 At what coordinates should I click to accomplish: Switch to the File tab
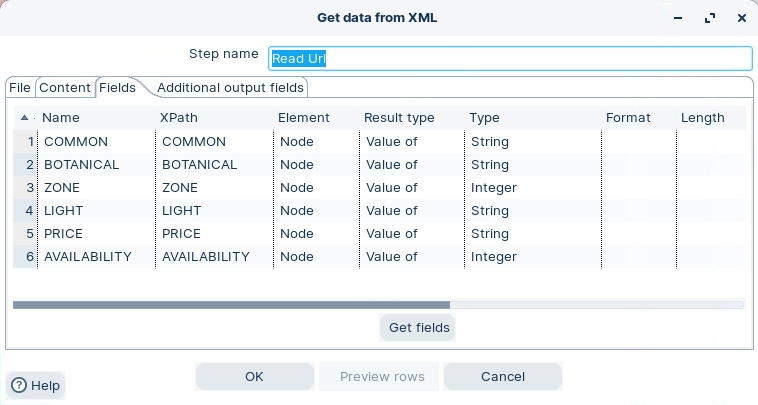(20, 88)
